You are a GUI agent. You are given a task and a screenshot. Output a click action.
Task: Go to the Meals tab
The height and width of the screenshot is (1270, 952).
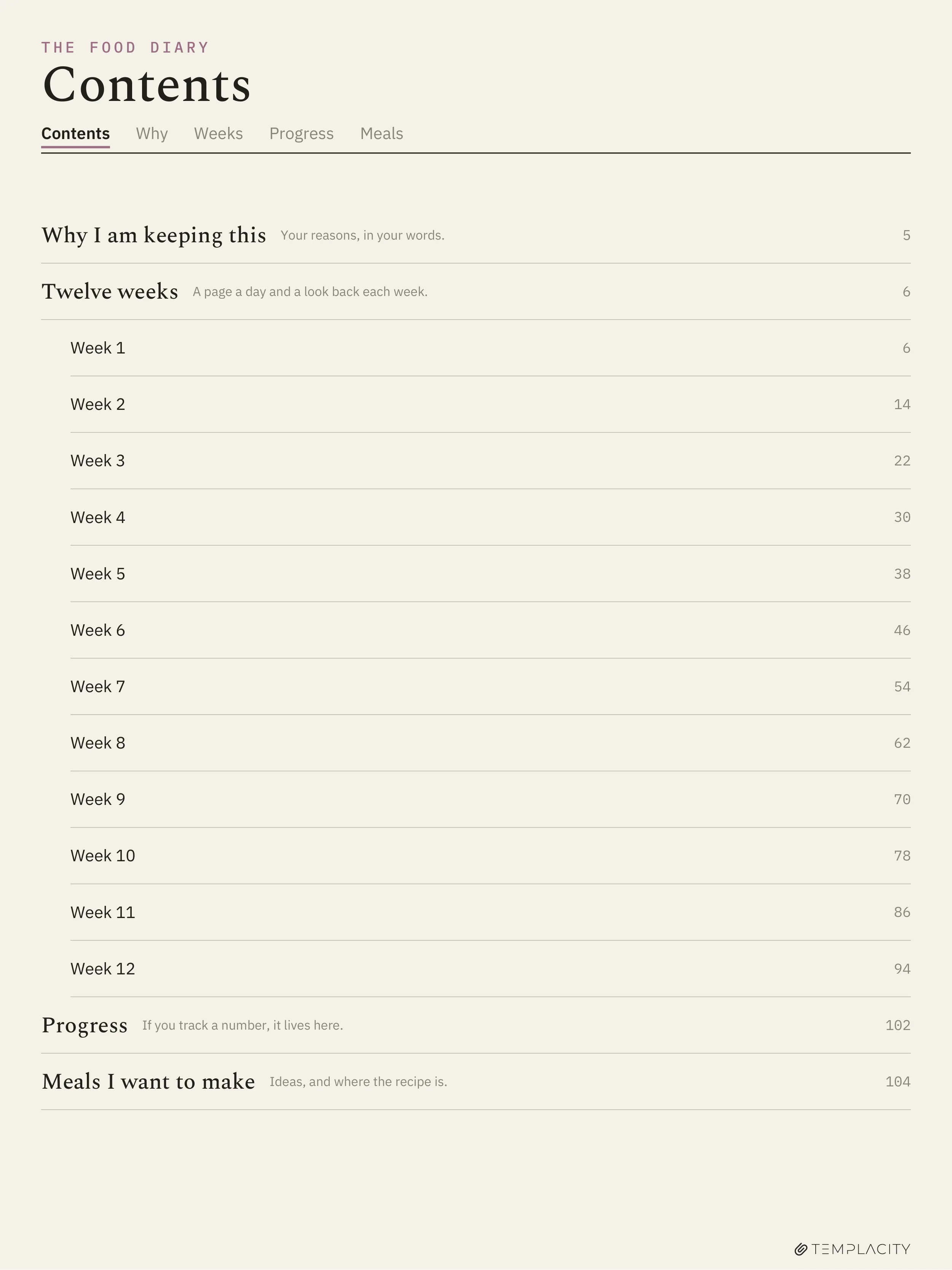click(382, 133)
